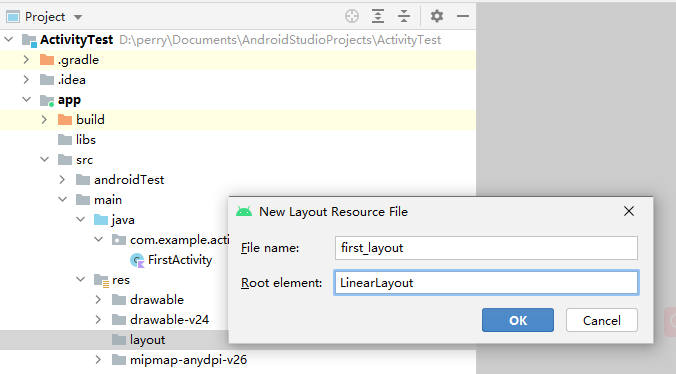This screenshot has width=676, height=374.
Task: Select the ActivityTest project root
Action: click(238, 40)
